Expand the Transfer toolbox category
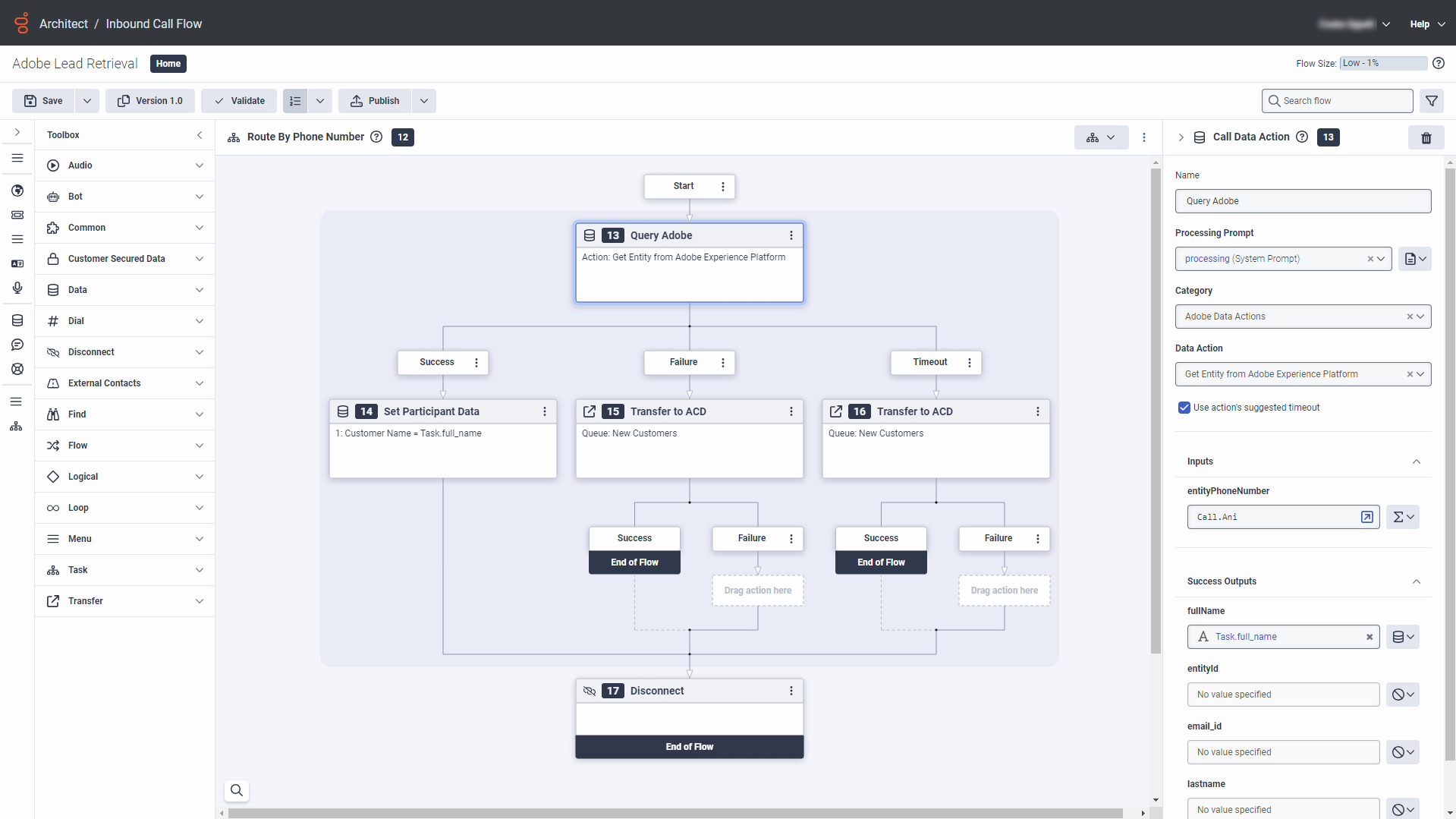The width and height of the screenshot is (1456, 819). coord(124,601)
